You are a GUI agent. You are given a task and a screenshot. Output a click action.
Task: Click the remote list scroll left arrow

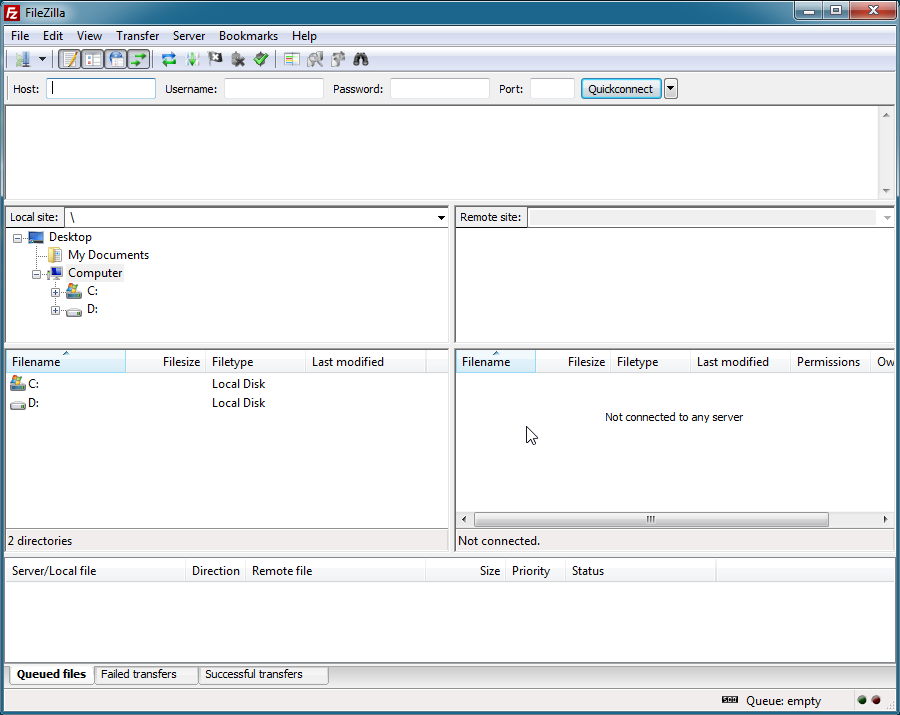tap(464, 519)
